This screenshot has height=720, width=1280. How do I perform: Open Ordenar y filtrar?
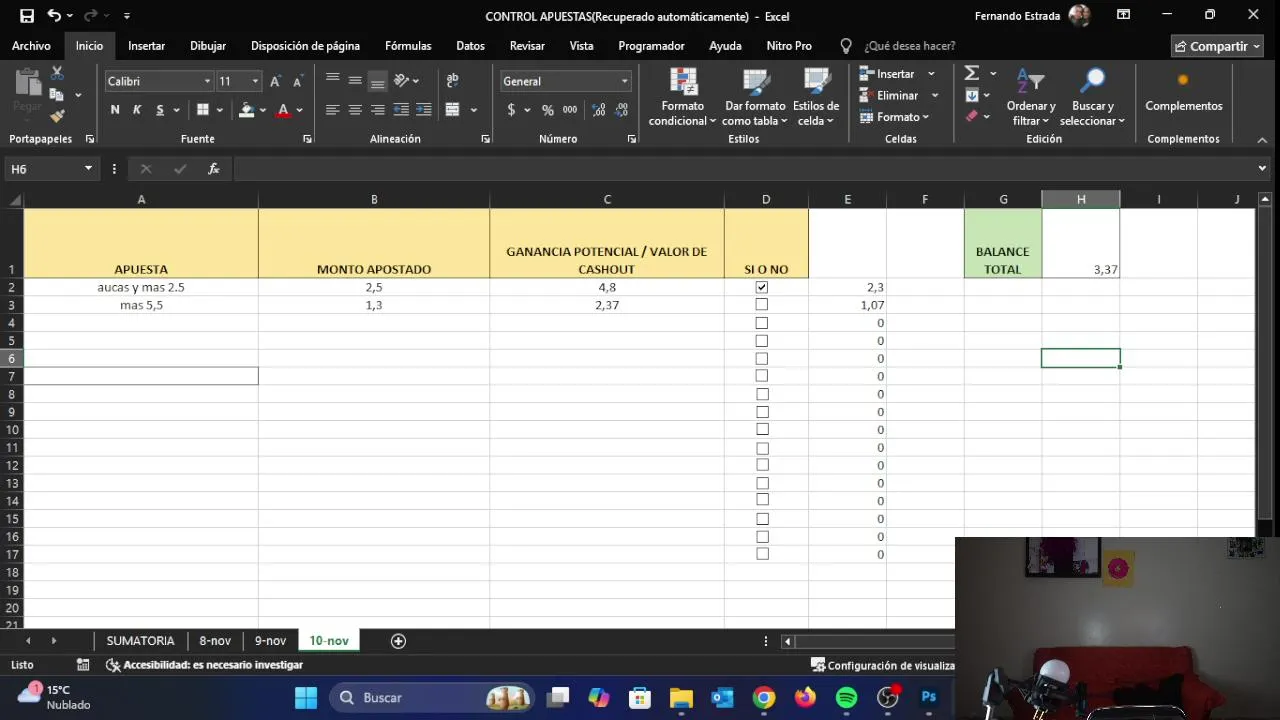coord(1031,98)
